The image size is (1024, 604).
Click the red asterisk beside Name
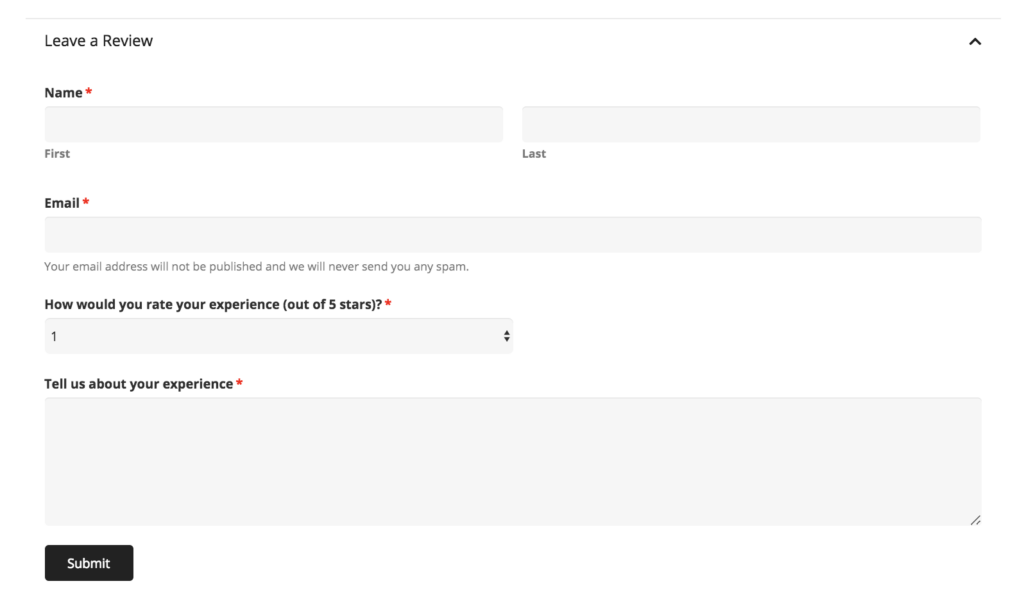(89, 93)
